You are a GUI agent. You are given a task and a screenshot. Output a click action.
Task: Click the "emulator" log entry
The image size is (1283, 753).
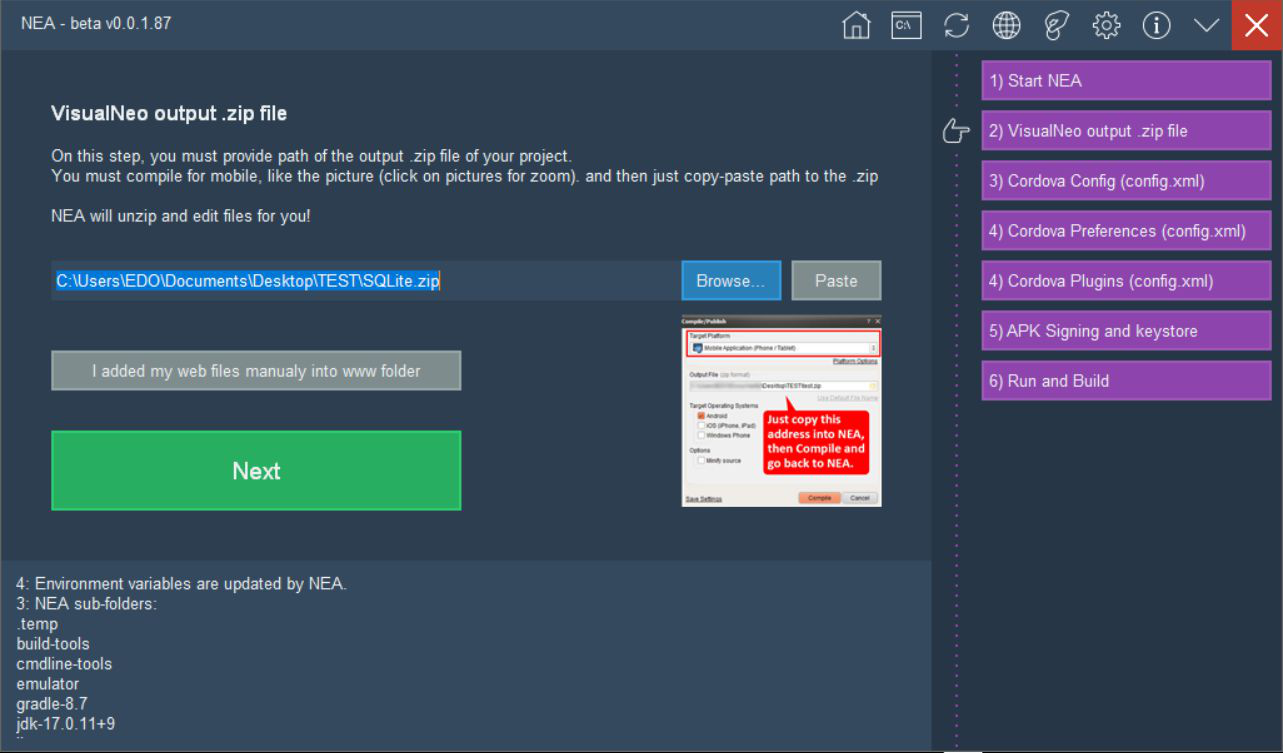(x=47, y=684)
